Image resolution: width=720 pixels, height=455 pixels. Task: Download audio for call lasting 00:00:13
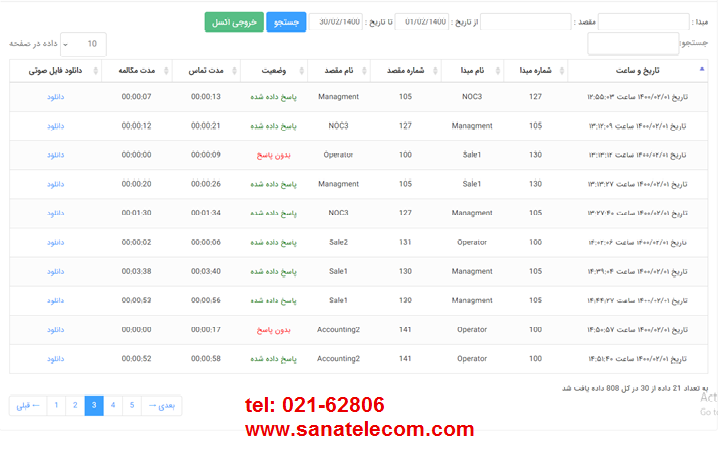56,97
